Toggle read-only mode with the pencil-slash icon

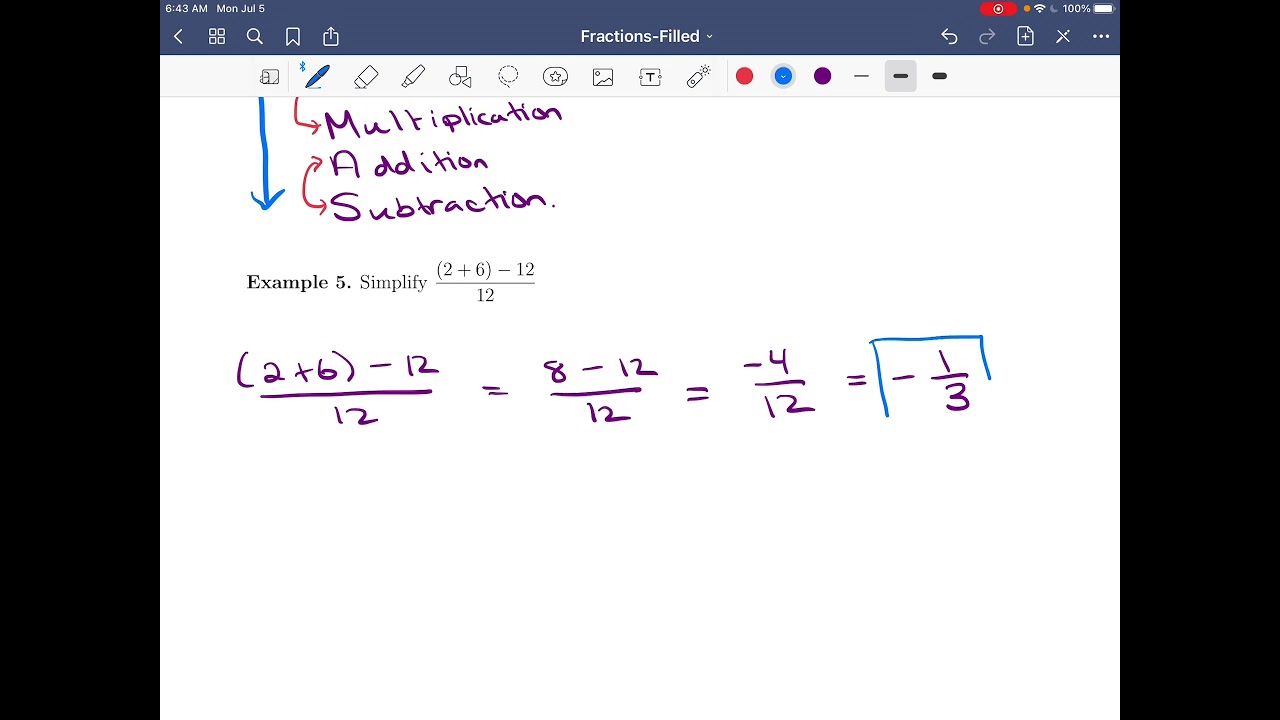tap(1063, 37)
